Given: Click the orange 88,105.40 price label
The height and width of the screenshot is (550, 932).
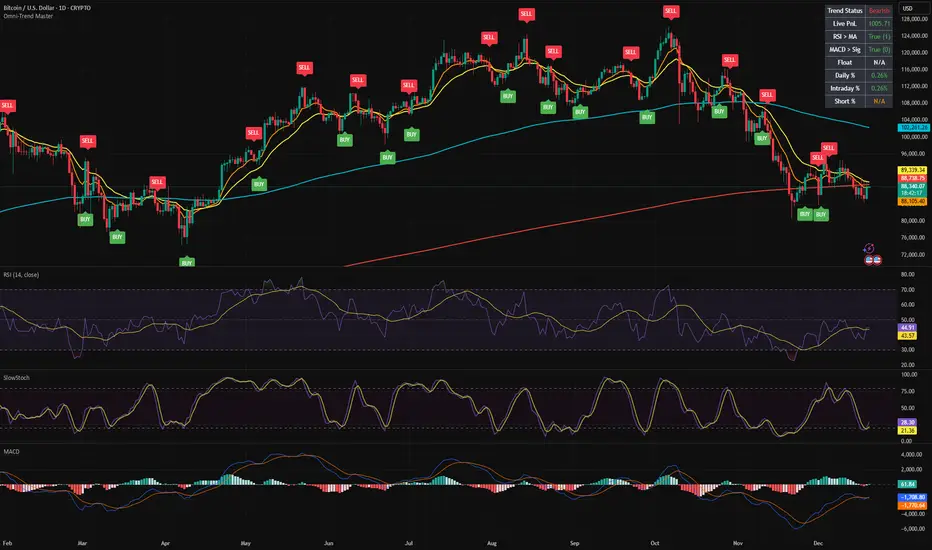Looking at the screenshot, I should 912,202.
